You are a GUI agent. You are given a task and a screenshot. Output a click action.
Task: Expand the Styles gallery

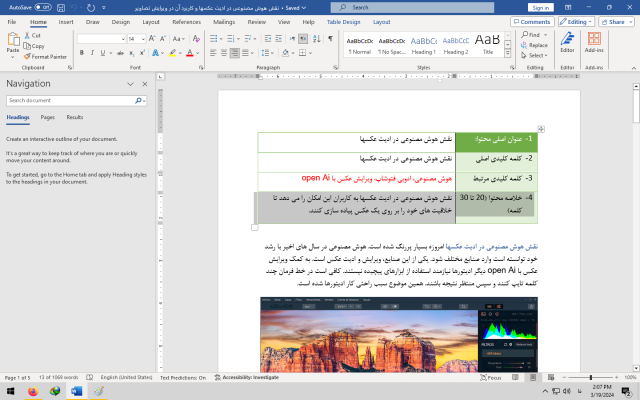(x=508, y=54)
